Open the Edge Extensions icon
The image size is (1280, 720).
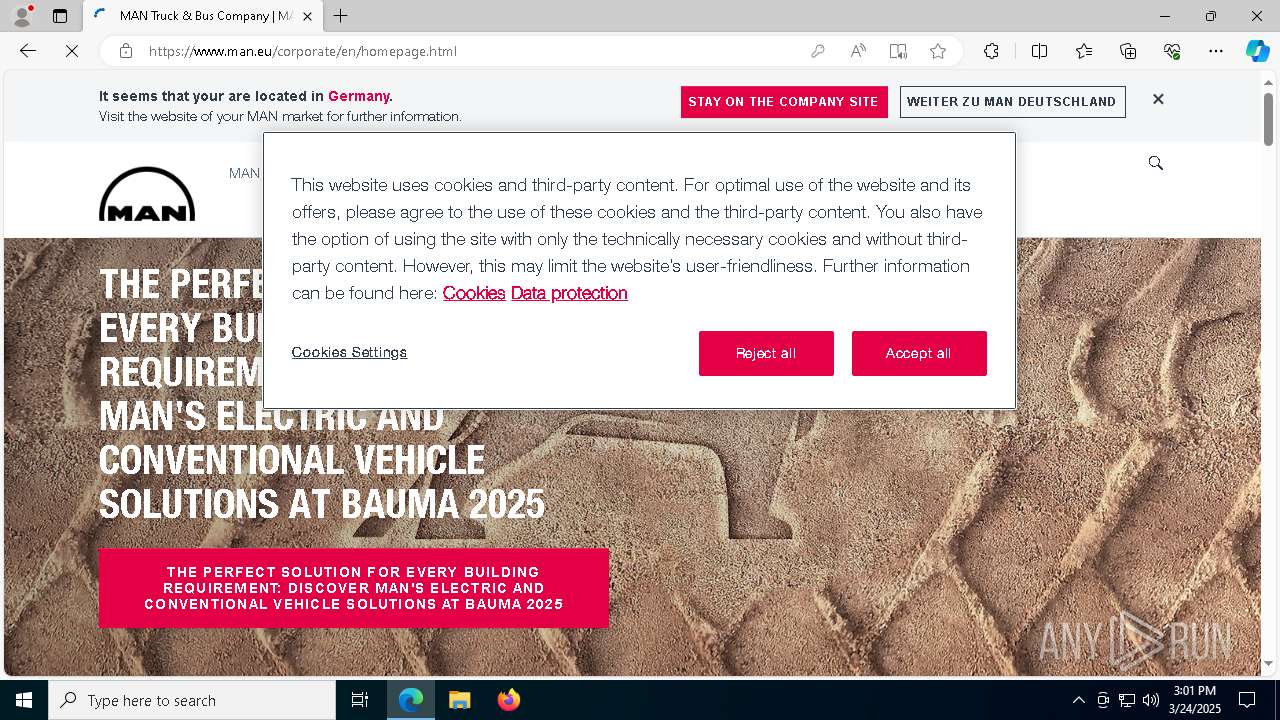(x=991, y=51)
